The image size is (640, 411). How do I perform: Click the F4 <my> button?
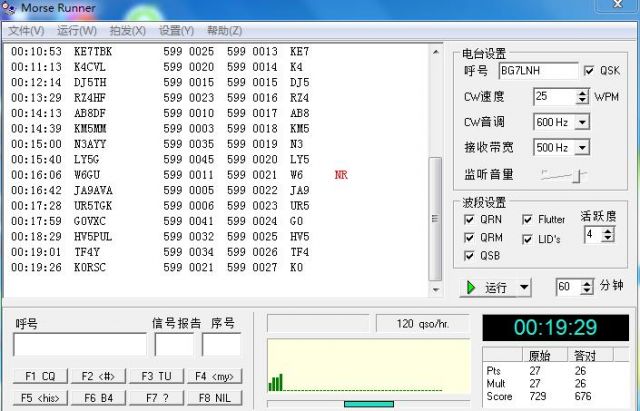pos(215,376)
